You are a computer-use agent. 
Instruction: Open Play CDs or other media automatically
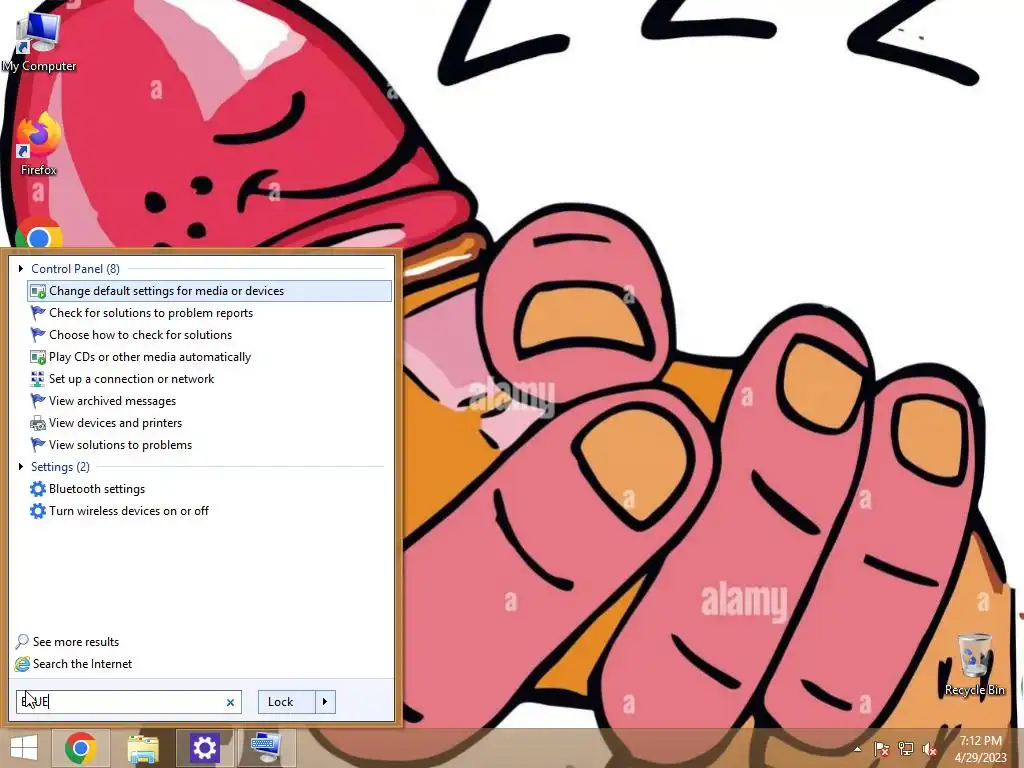click(210, 357)
